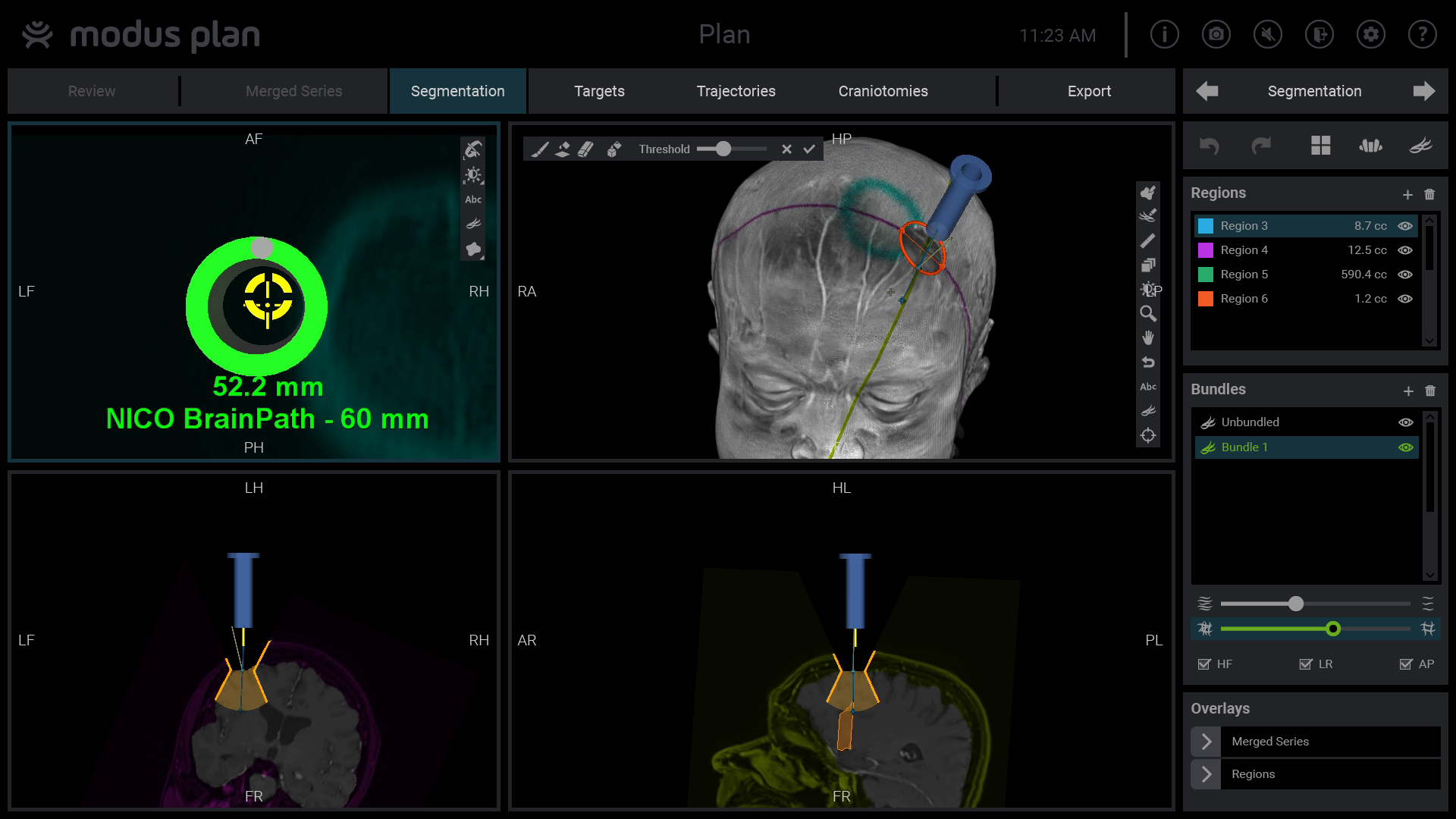Switch to four-panel grid layout
Screen dimensions: 1456x819
[x=1320, y=146]
